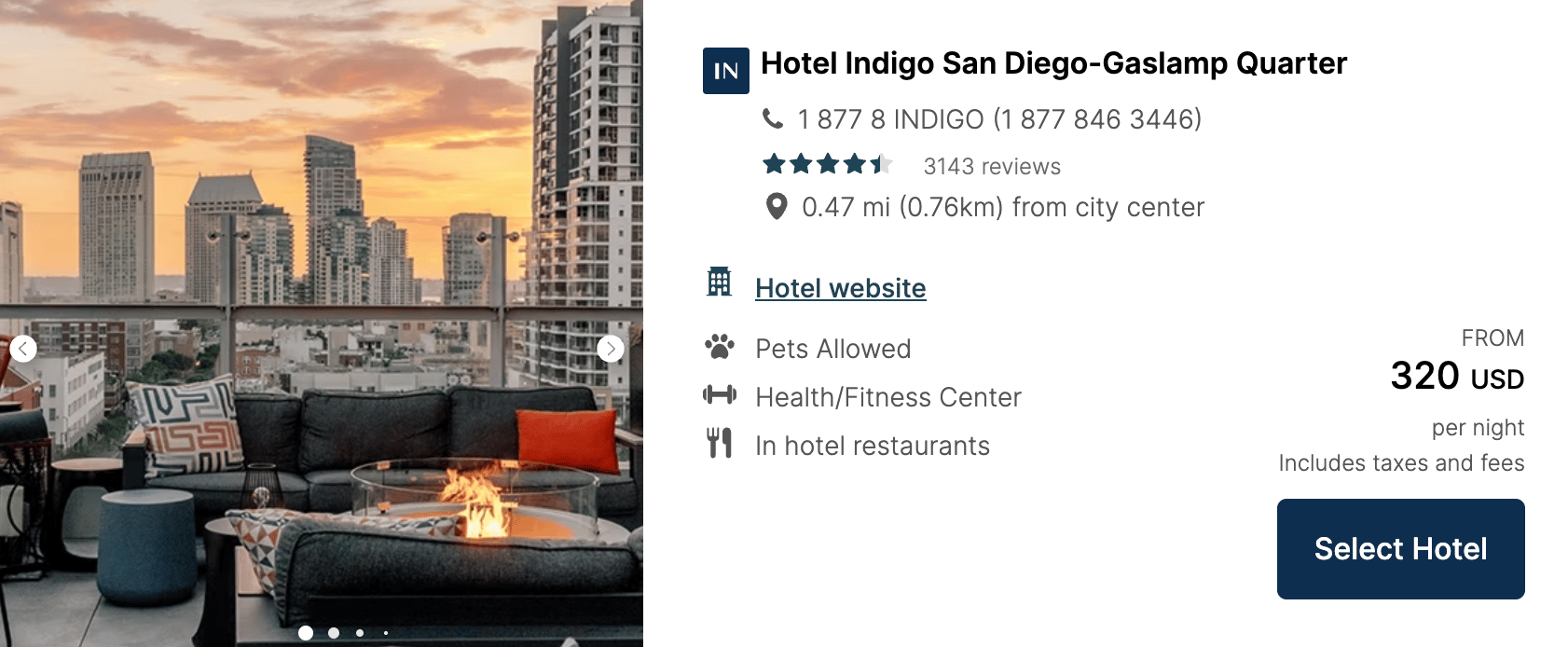The height and width of the screenshot is (647, 1568).
Task: Click the Hotel Indigo IN logo icon
Action: pos(725,71)
